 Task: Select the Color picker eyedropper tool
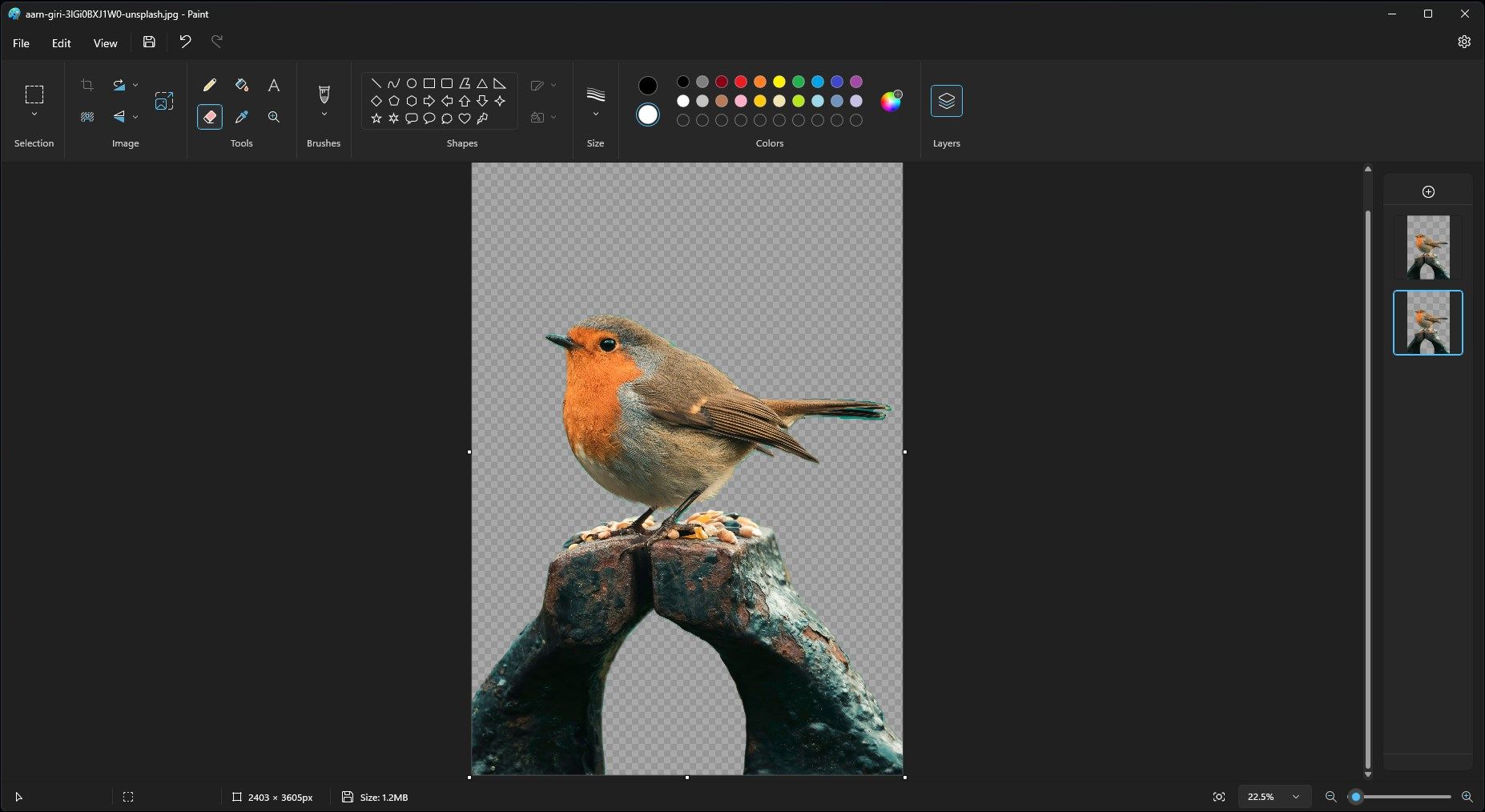click(241, 116)
